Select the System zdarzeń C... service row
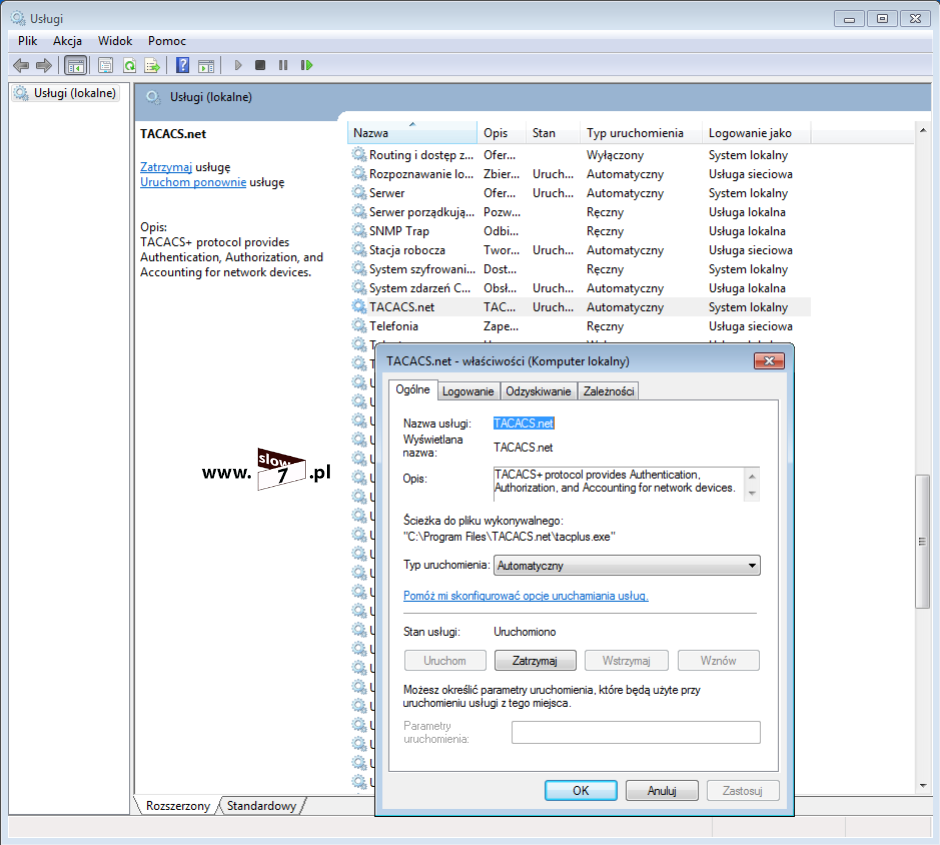Image resolution: width=940 pixels, height=845 pixels. 579,288
